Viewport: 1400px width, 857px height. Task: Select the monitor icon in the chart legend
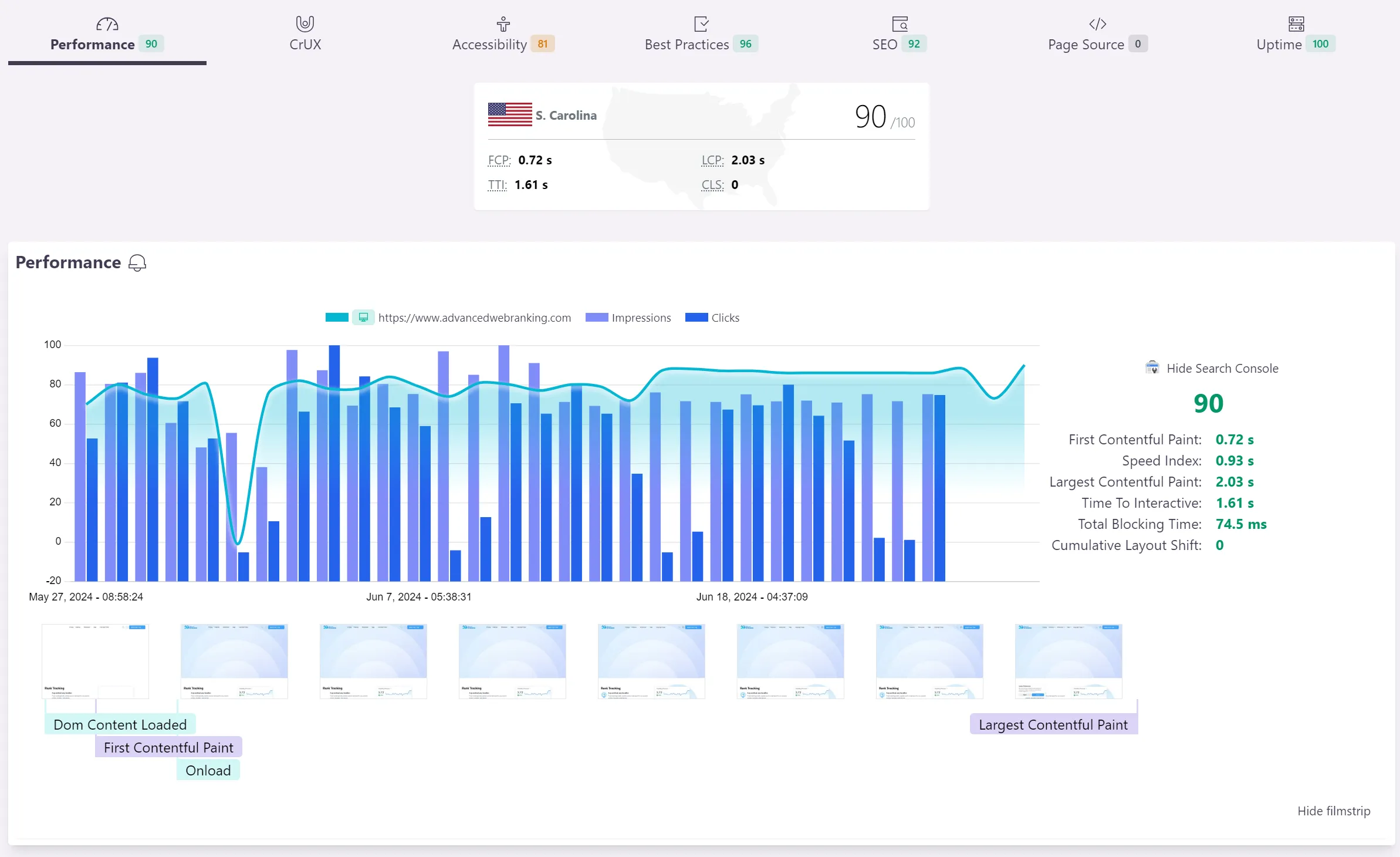pos(364,317)
